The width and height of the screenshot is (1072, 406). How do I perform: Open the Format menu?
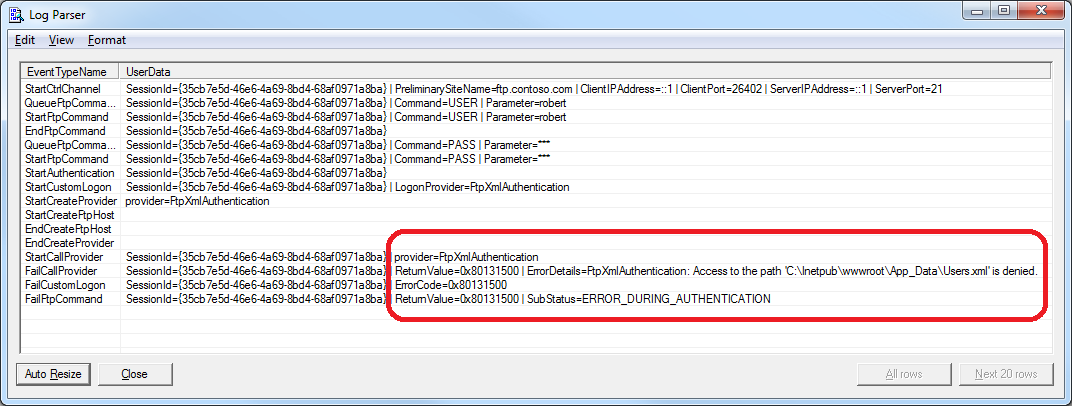coord(106,40)
